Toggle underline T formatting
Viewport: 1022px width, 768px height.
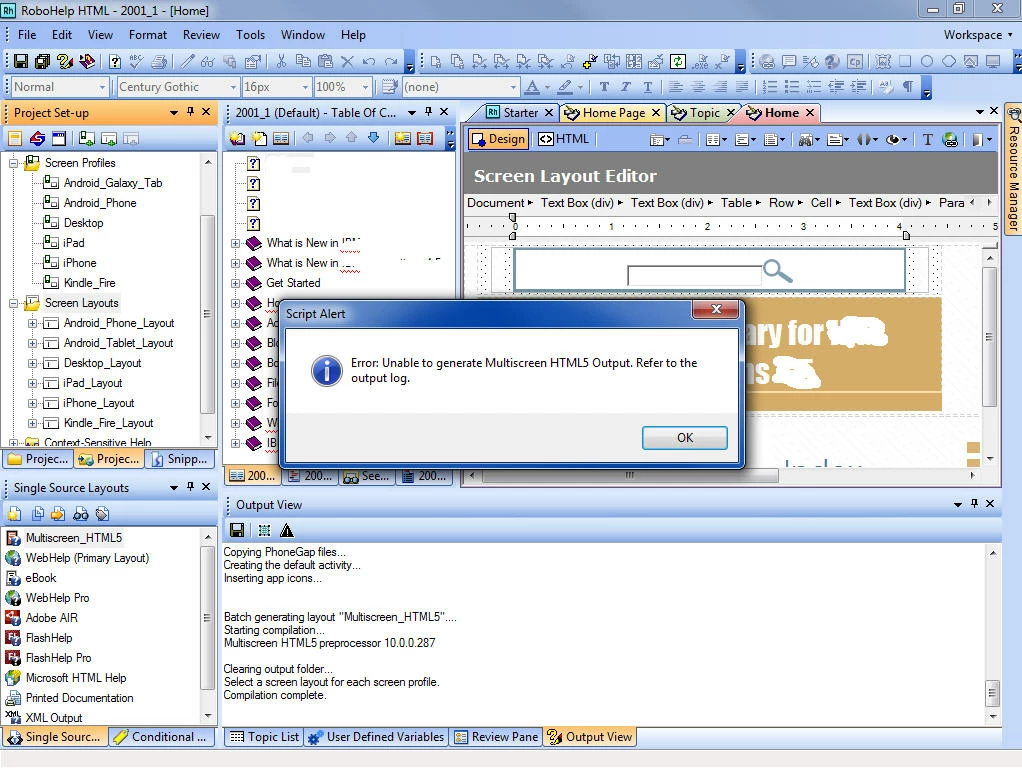tap(648, 87)
